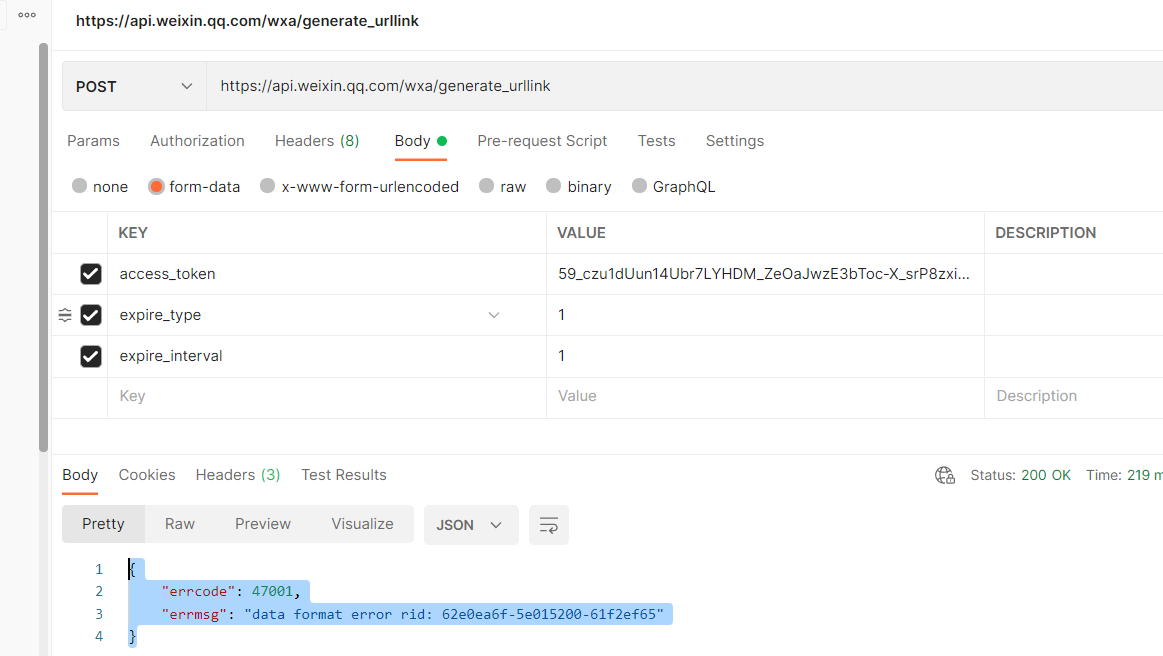
Task: Open the Pre-request Script tab
Action: coord(542,141)
